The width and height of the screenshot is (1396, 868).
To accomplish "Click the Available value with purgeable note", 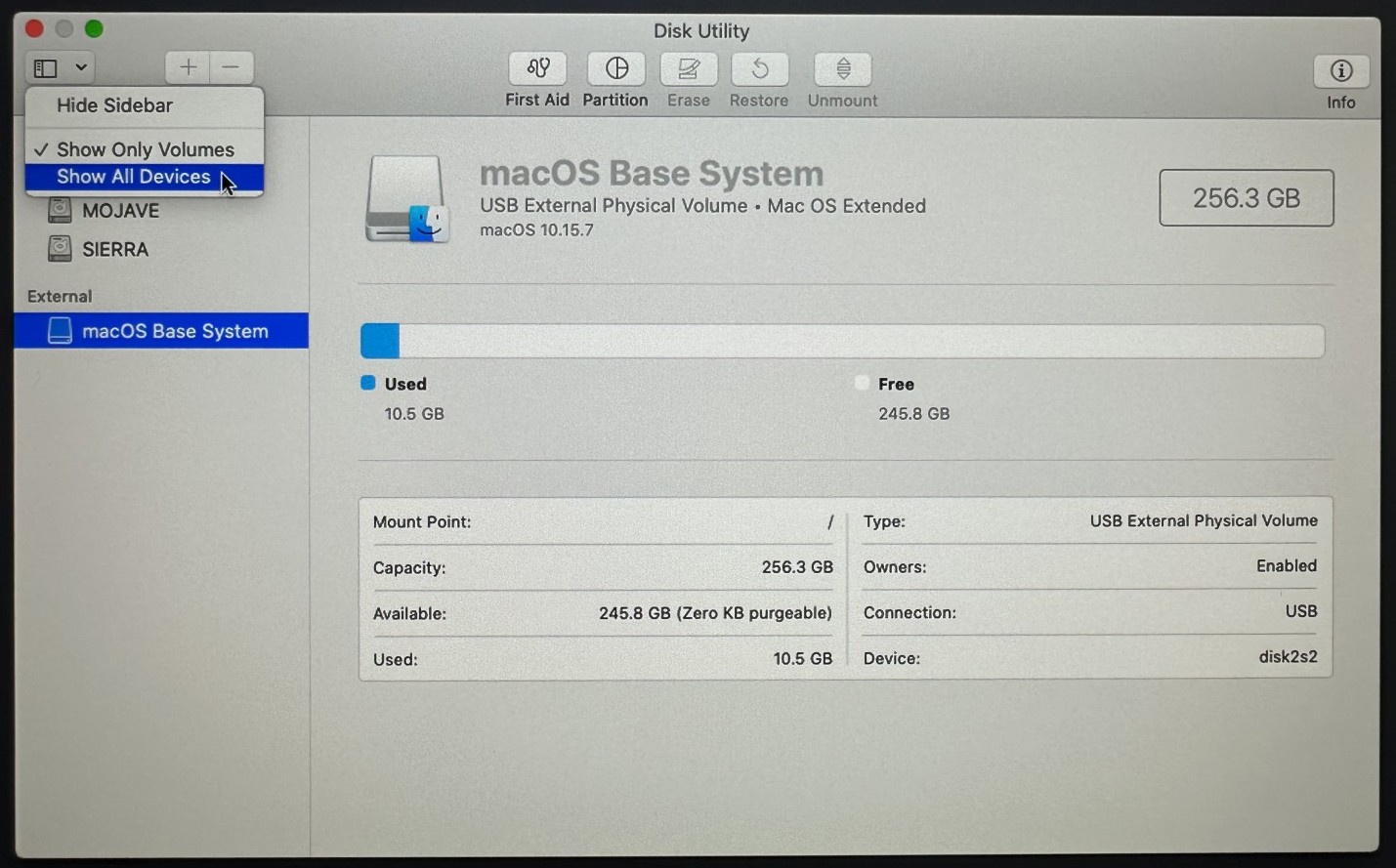I will (x=715, y=613).
